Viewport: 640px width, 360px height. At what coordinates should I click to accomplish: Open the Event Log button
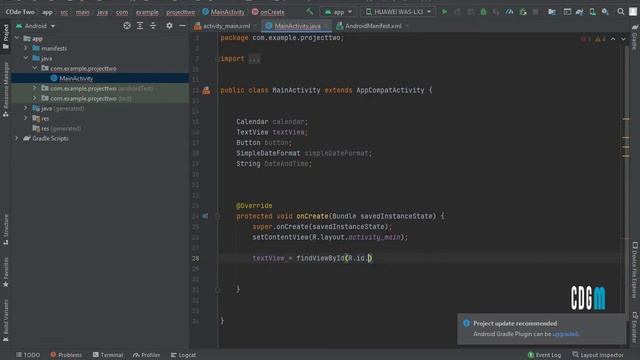pyautogui.click(x=544, y=355)
